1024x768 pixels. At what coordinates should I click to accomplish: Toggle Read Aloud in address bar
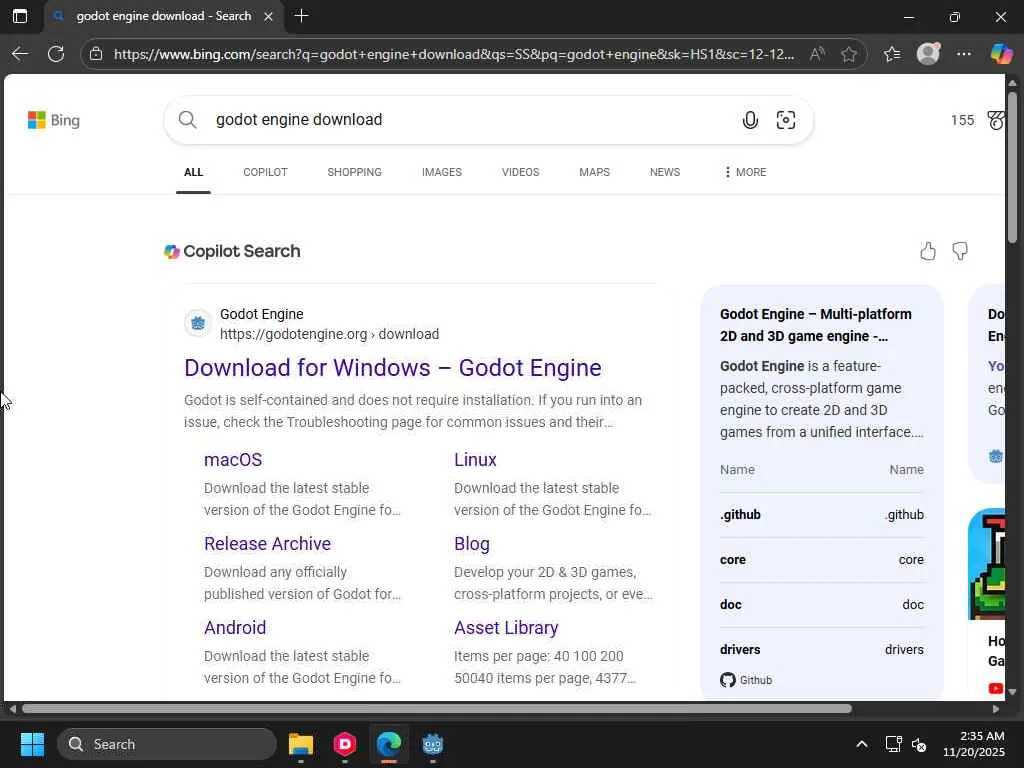(x=817, y=54)
